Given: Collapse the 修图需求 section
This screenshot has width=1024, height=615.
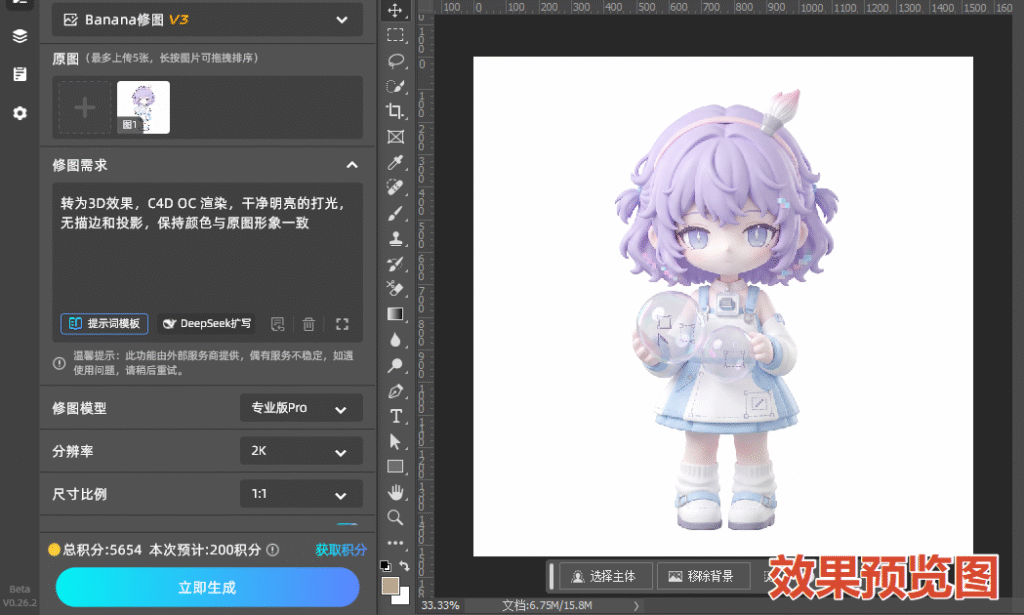Looking at the screenshot, I should click(x=352, y=165).
